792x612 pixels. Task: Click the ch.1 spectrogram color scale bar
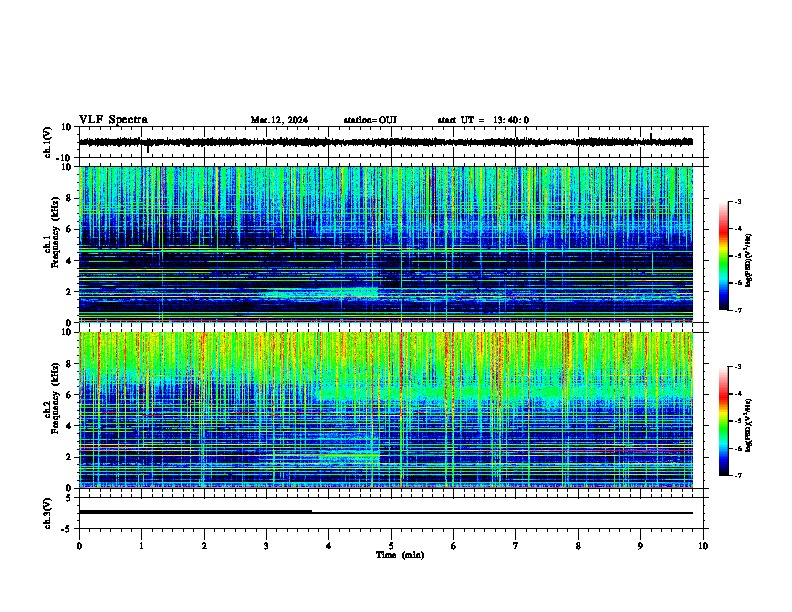(x=723, y=256)
